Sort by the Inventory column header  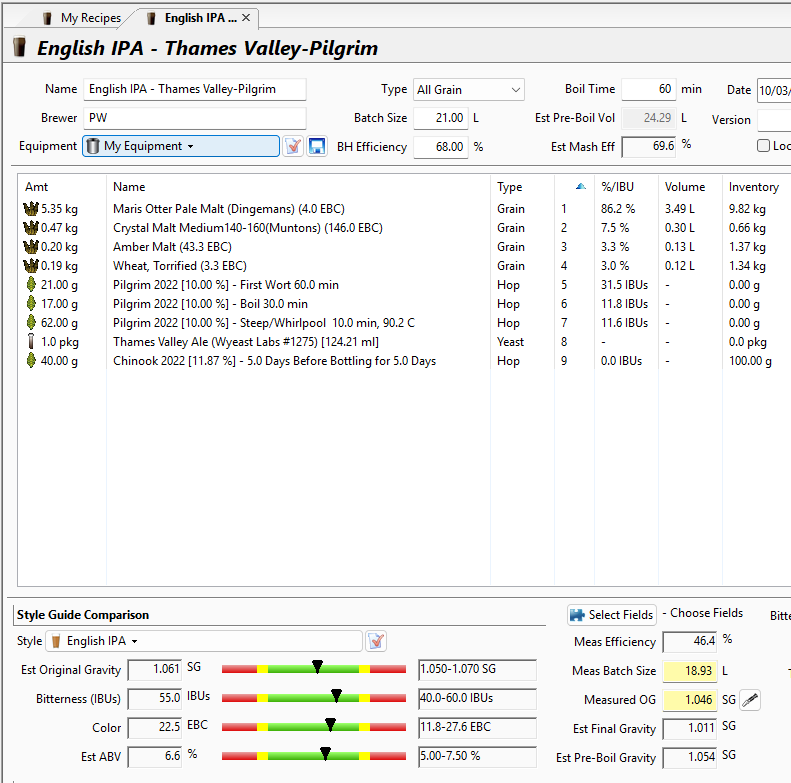[x=754, y=187]
